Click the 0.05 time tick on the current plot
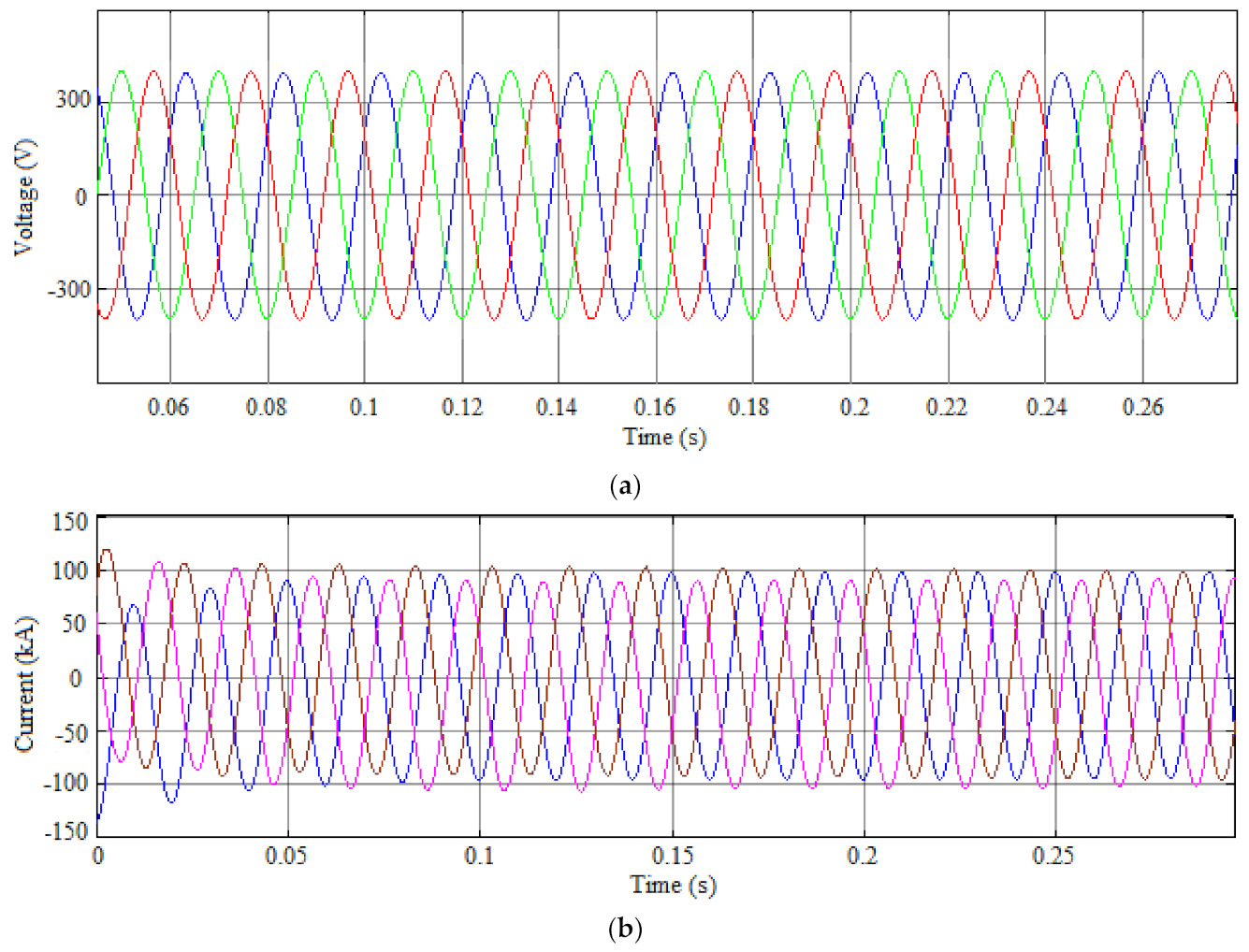The image size is (1249, 952). tap(285, 855)
